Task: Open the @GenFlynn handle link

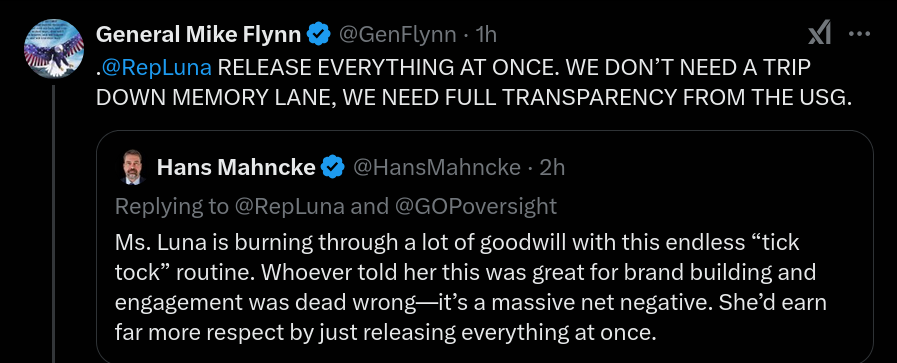Action: point(398,35)
